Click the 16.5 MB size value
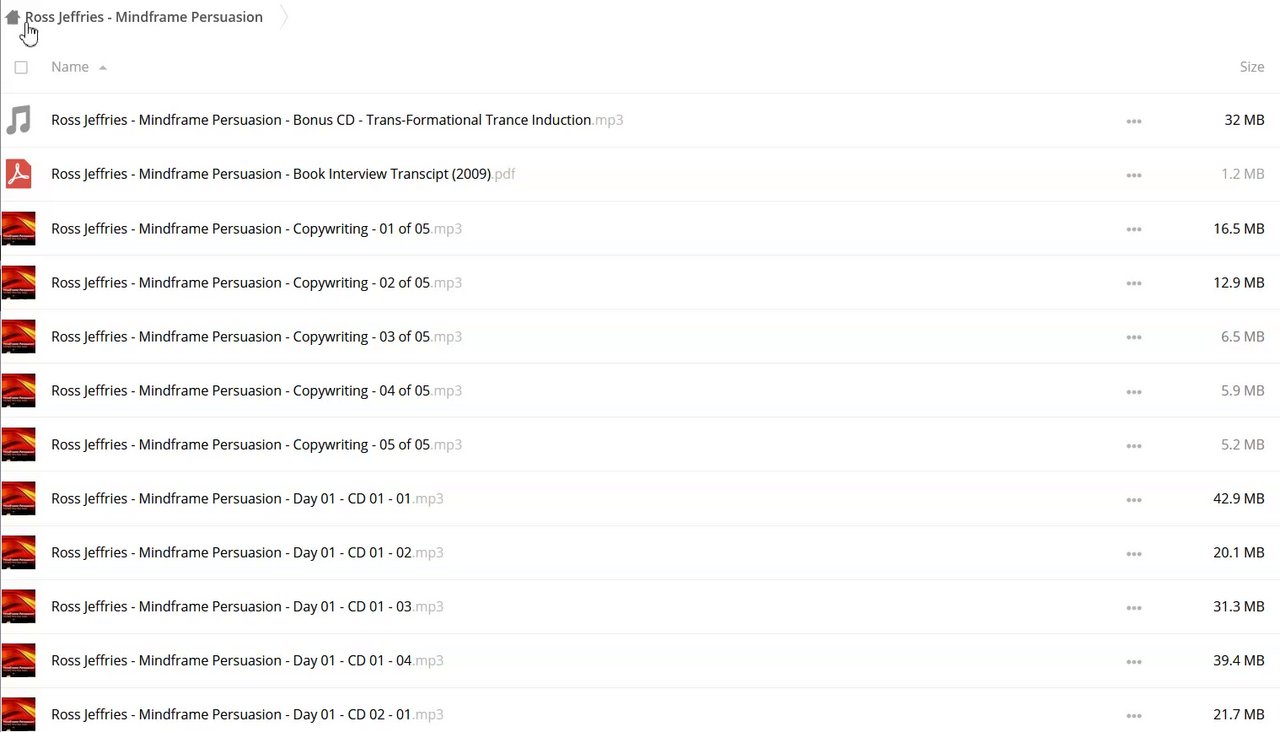The height and width of the screenshot is (732, 1280). pyautogui.click(x=1239, y=228)
